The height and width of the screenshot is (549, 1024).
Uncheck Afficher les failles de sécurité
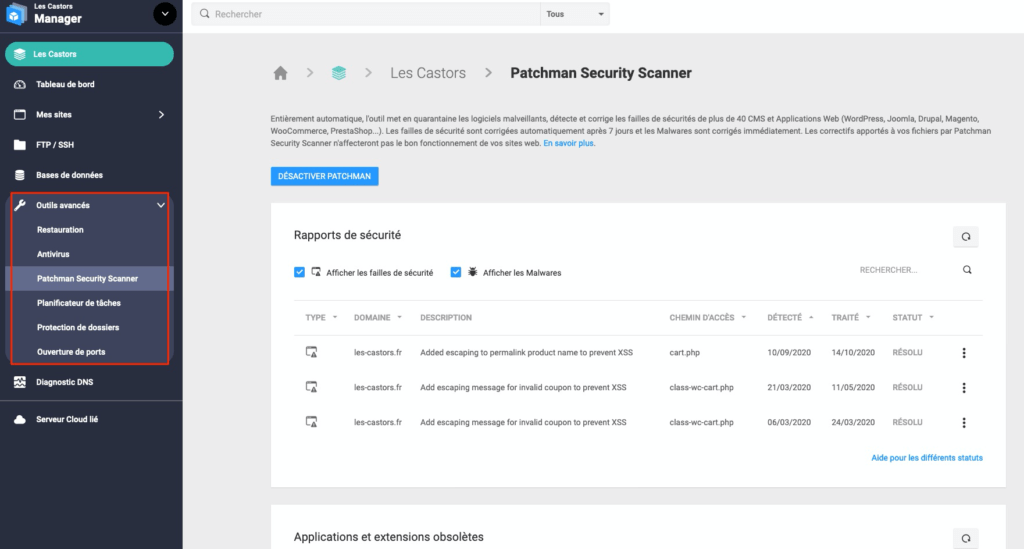point(299,272)
